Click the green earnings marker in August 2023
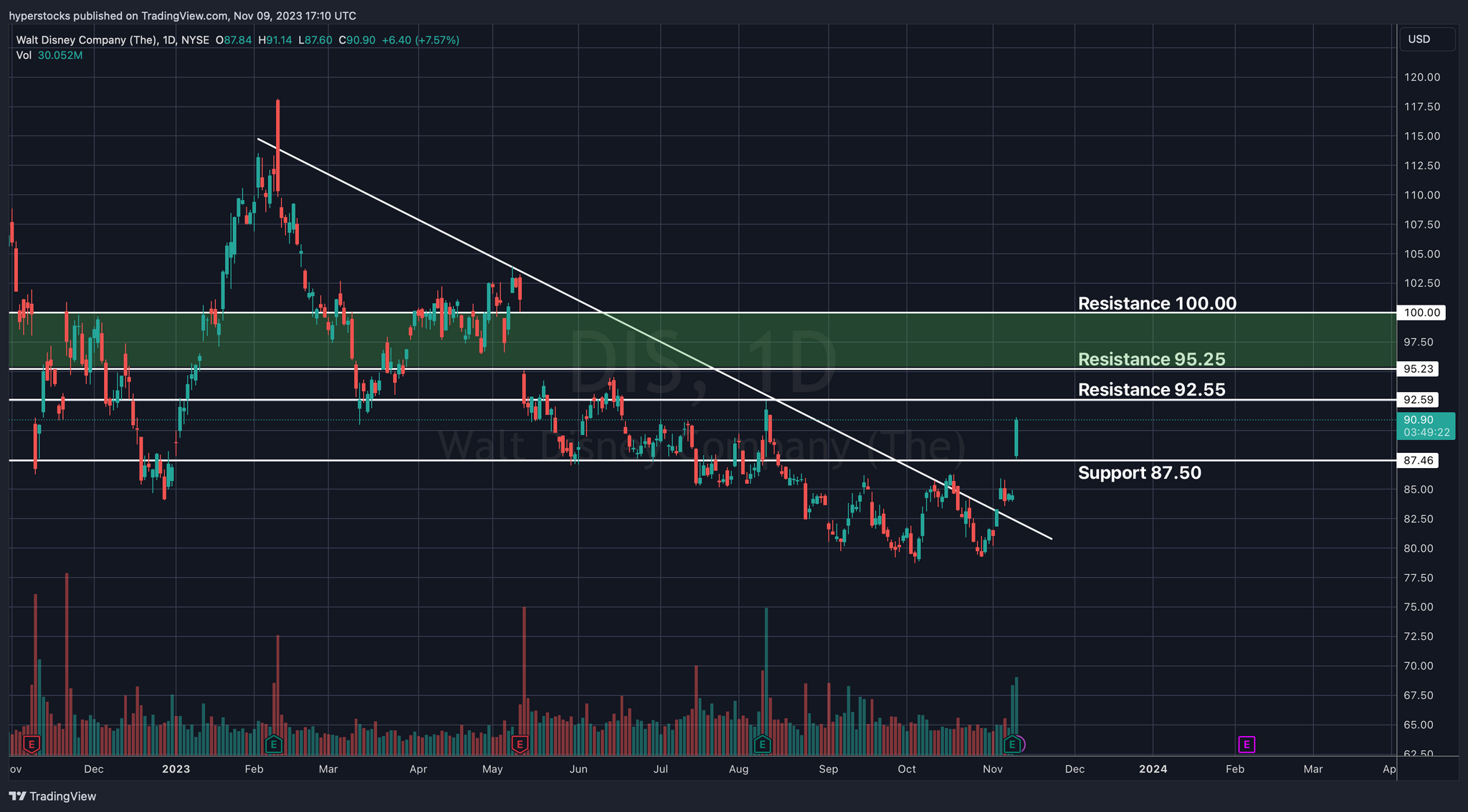Viewport: 1468px width, 812px height. 762,745
